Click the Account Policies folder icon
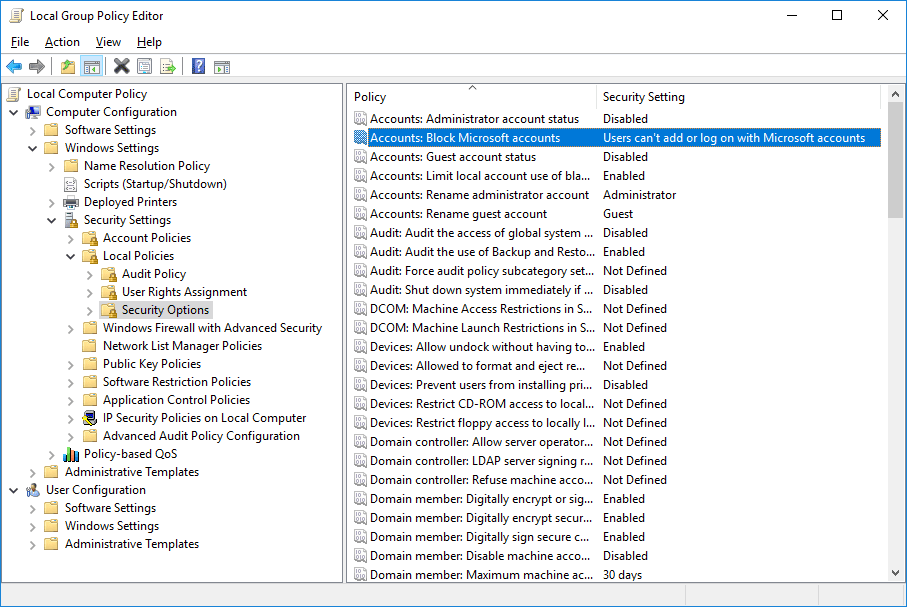The width and height of the screenshot is (907, 607). tap(90, 238)
